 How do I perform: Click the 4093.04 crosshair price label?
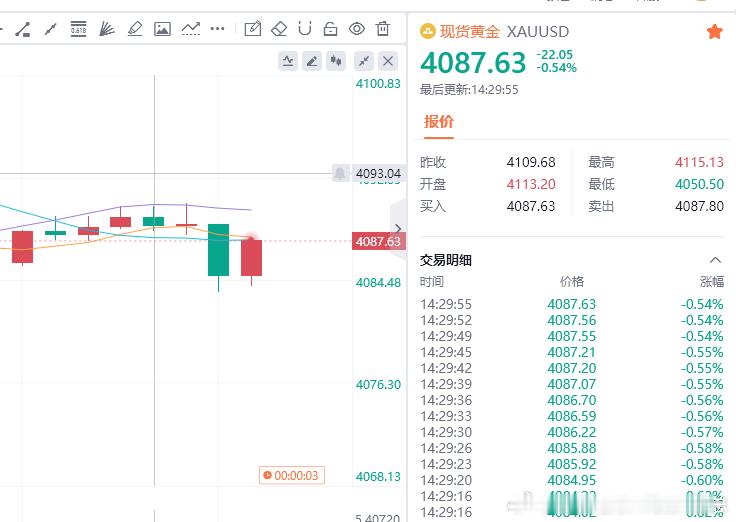[x=378, y=174]
